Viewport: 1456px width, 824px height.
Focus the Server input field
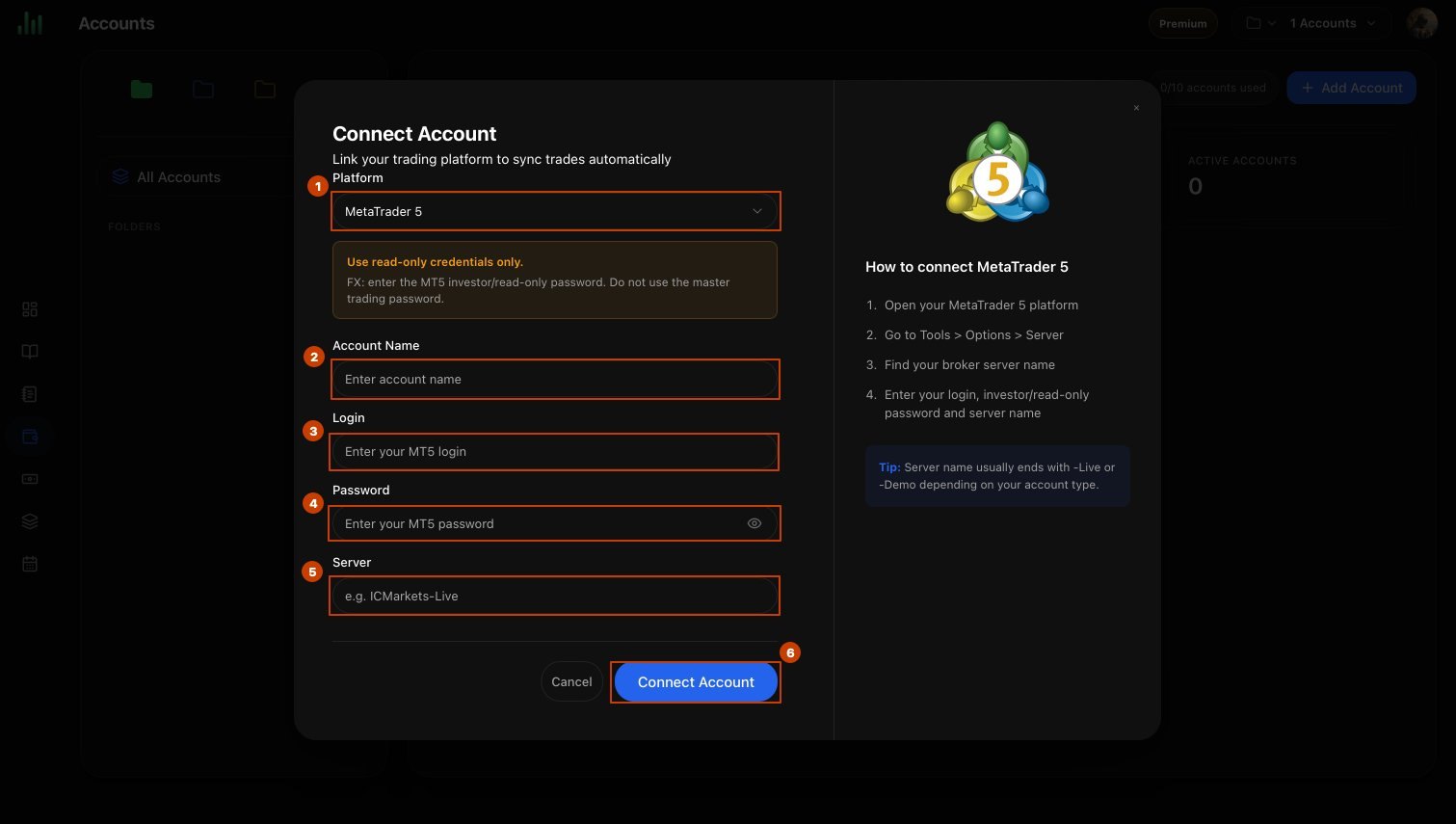pyautogui.click(x=555, y=597)
